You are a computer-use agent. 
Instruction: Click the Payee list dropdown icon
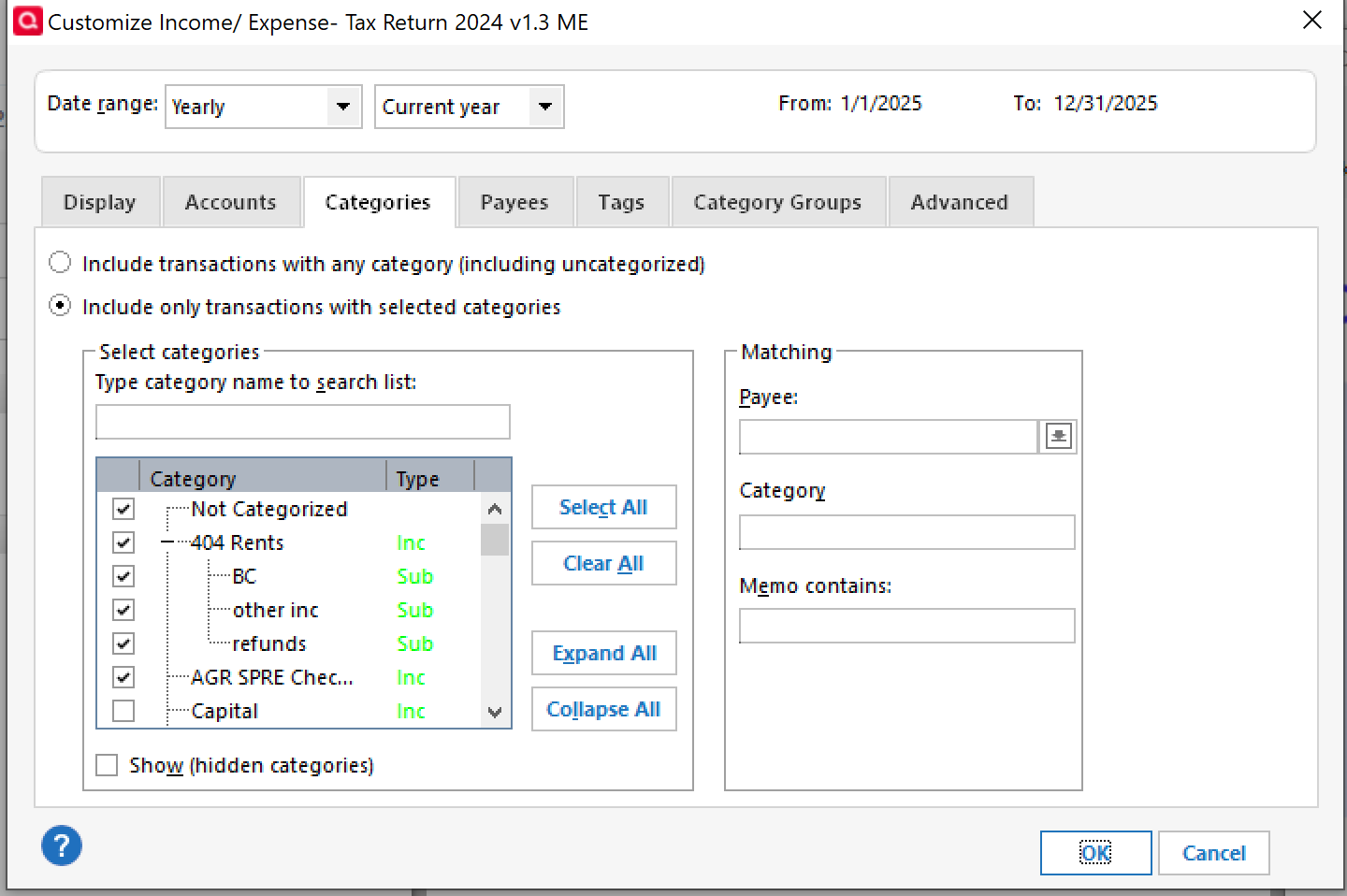coord(1058,437)
